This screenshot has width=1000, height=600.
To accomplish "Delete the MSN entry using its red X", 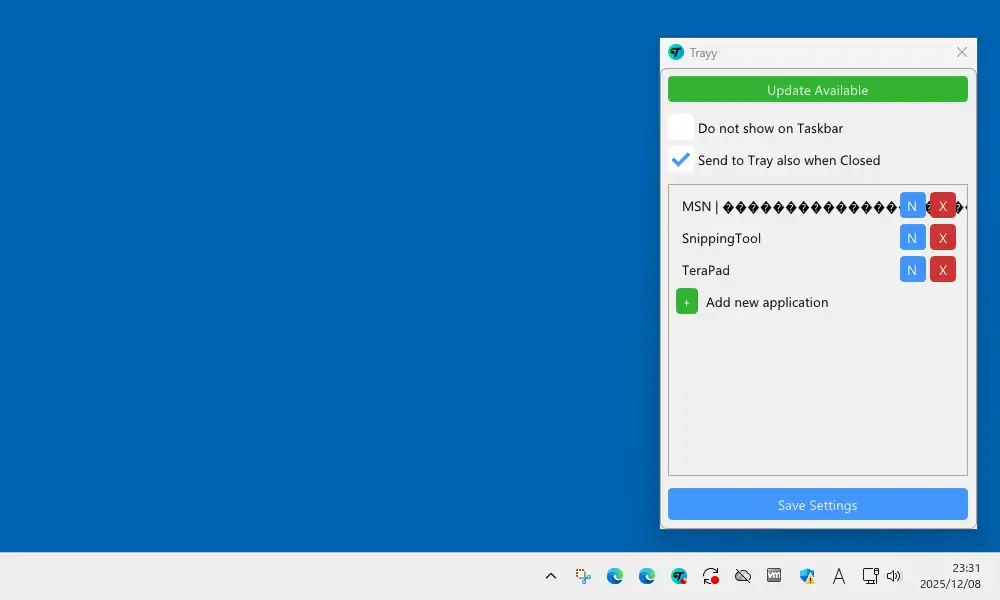I will pyautogui.click(x=943, y=206).
